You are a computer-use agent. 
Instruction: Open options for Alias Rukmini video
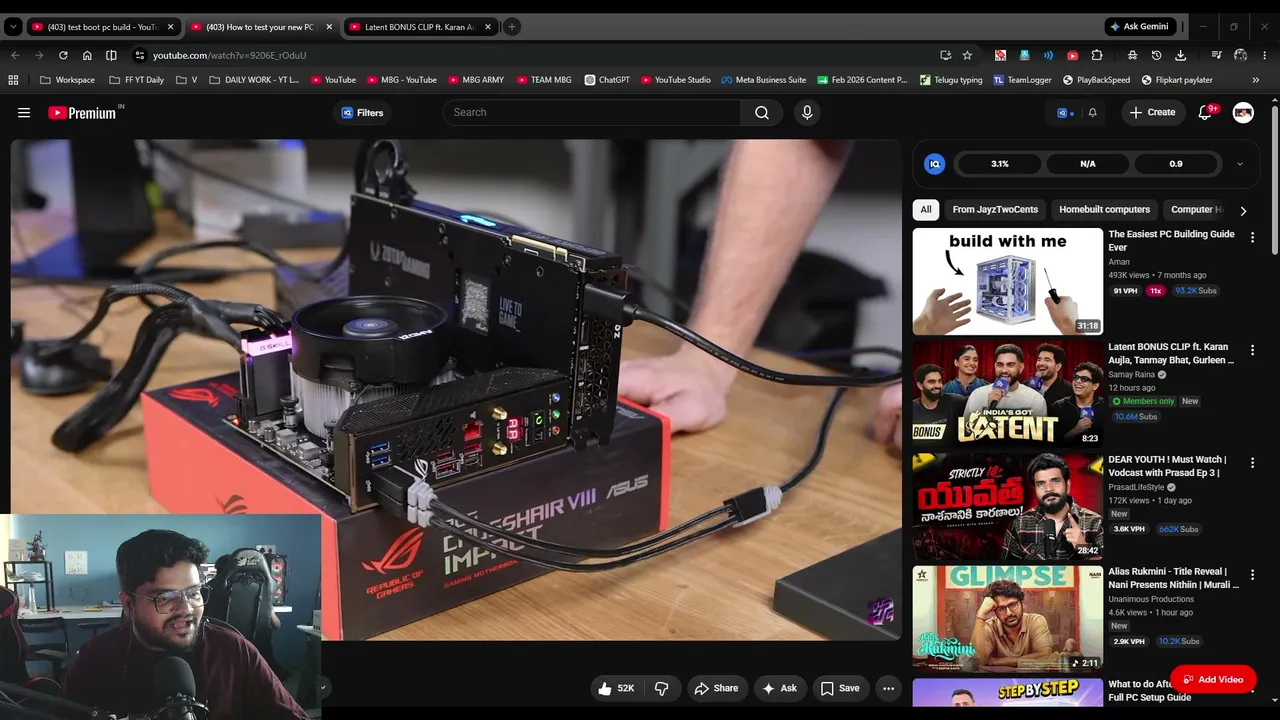[x=1252, y=576]
